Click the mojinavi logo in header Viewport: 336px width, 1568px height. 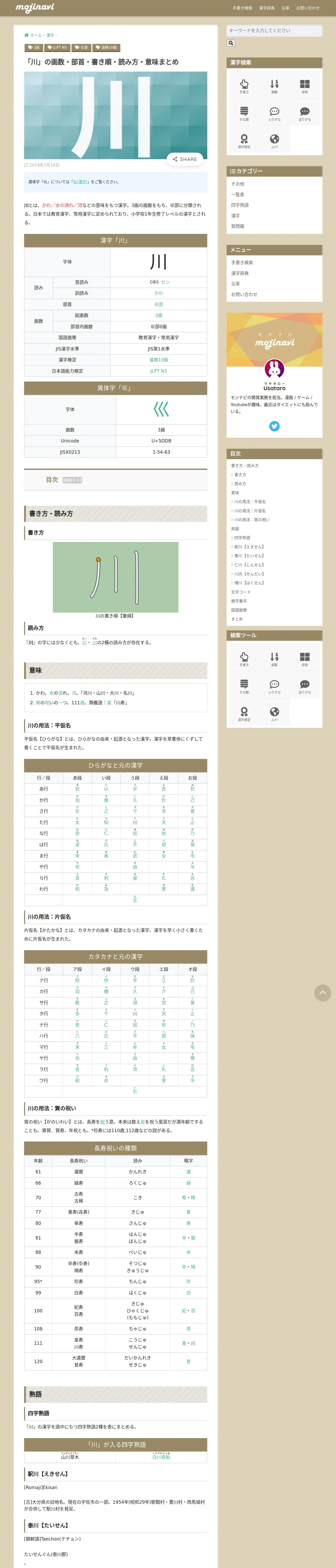35,8
